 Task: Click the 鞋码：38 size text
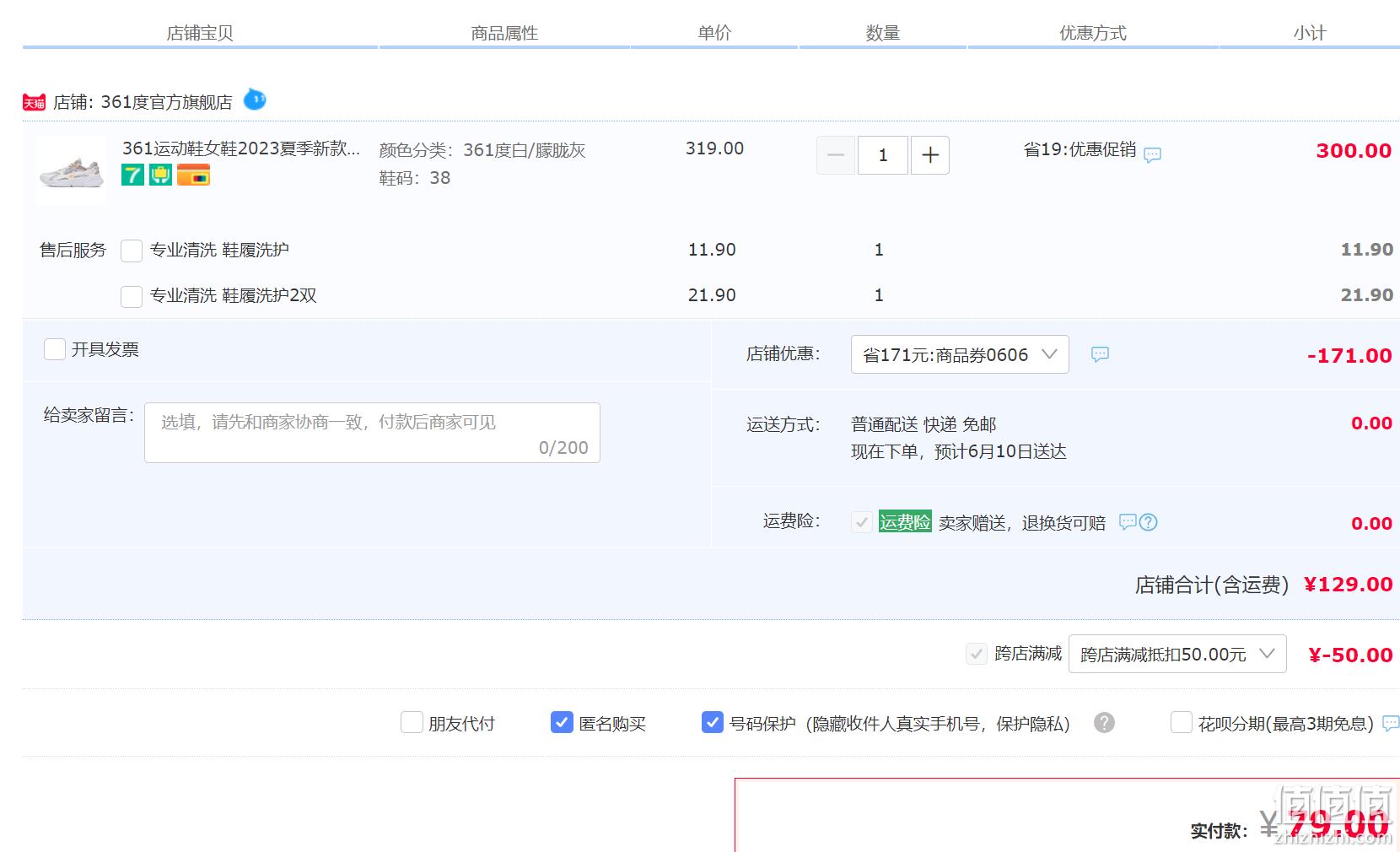tap(415, 178)
